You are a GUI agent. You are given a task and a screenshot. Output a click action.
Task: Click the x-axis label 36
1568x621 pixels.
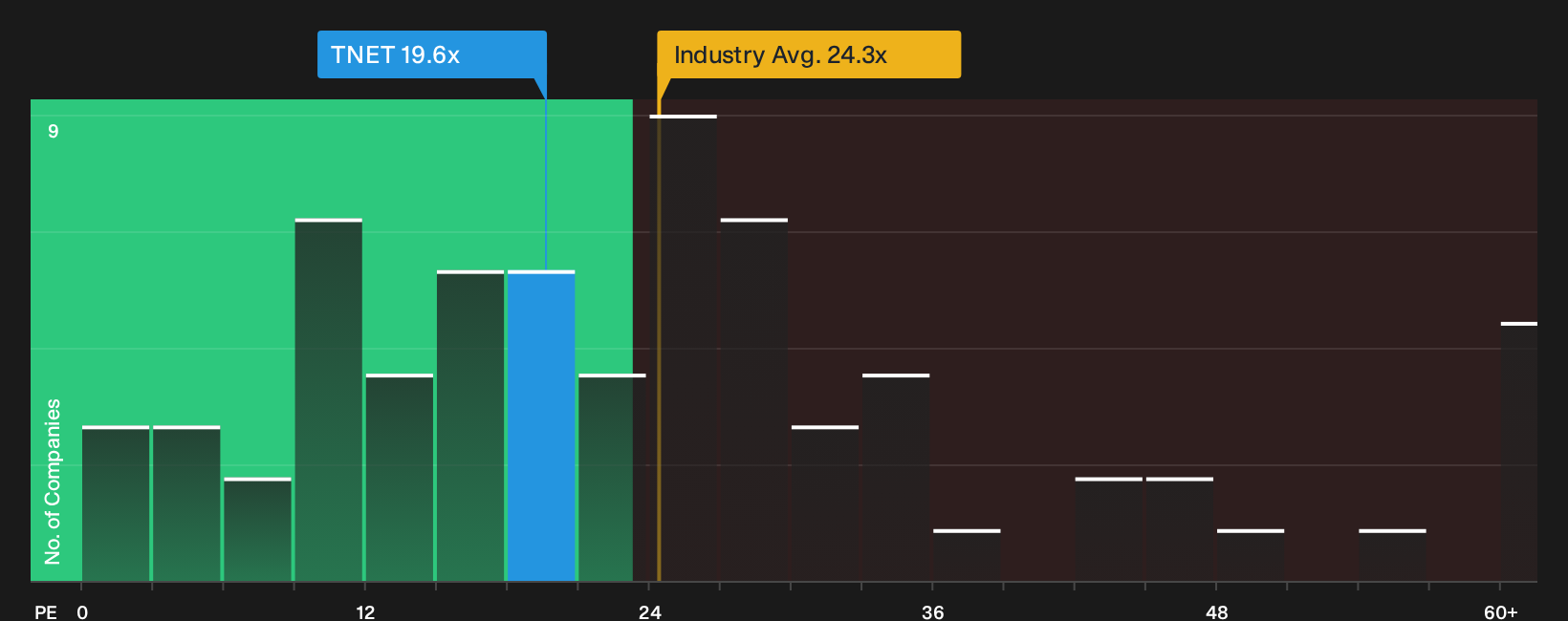[933, 611]
